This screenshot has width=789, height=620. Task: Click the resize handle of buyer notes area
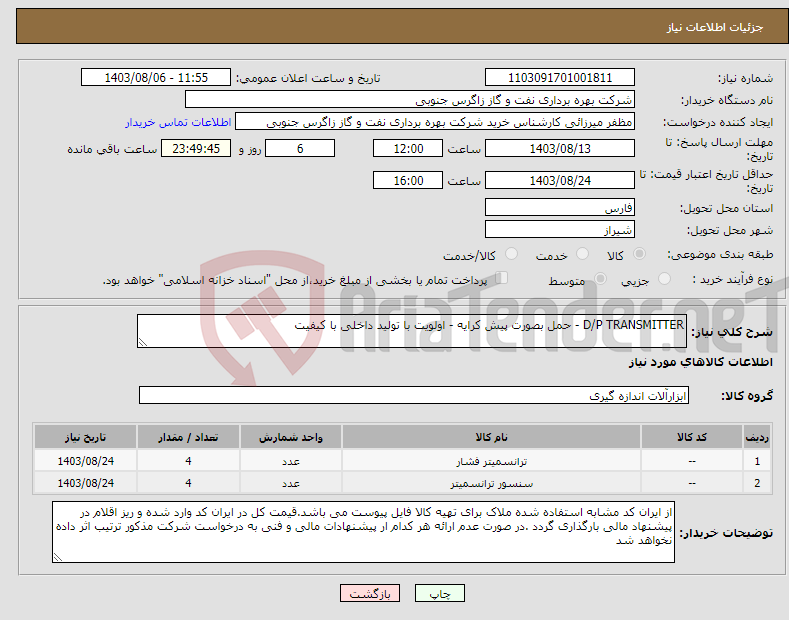click(x=58, y=558)
